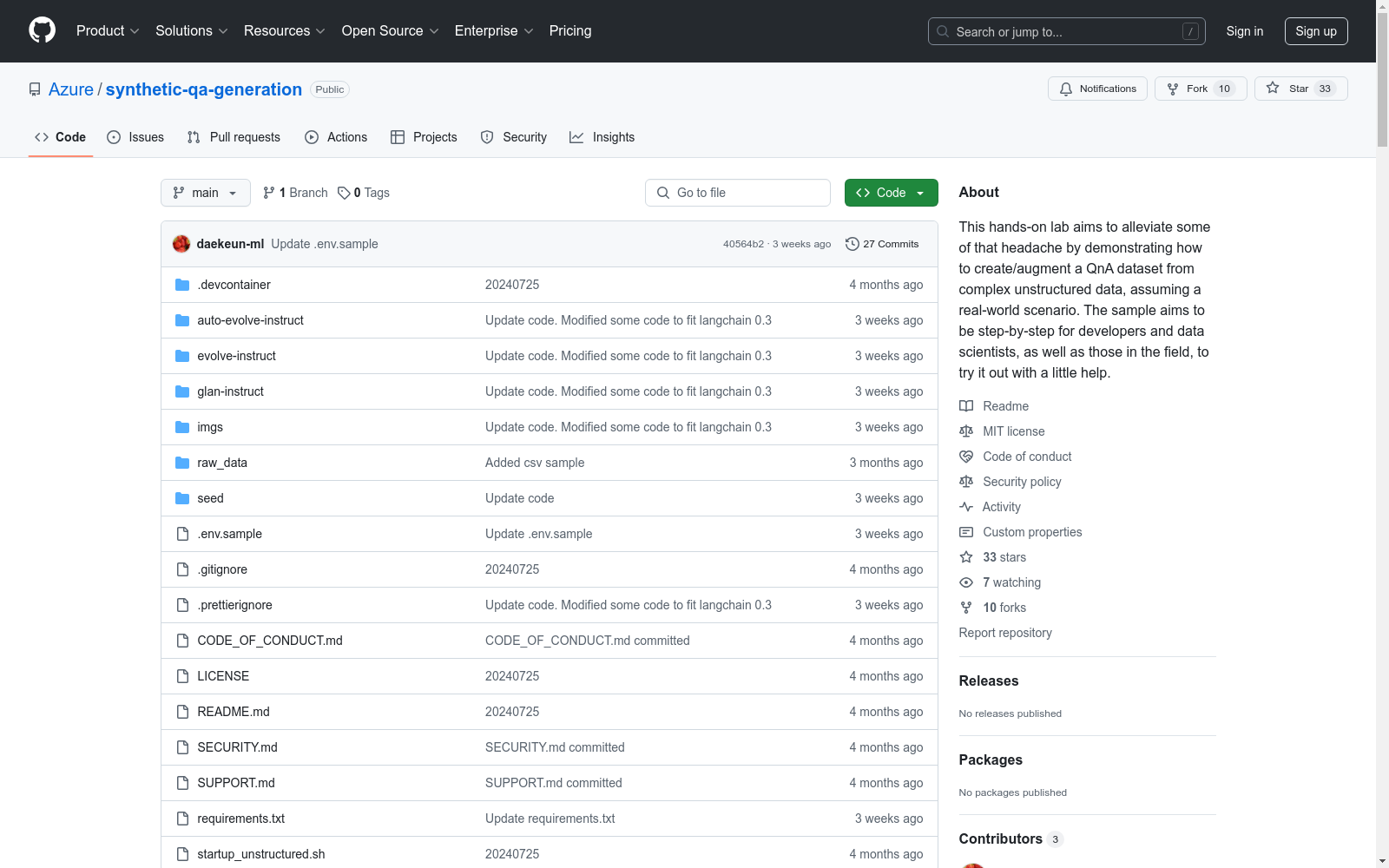Expand the main branch dropdown
Image resolution: width=1389 pixels, height=868 pixels.
tap(205, 193)
